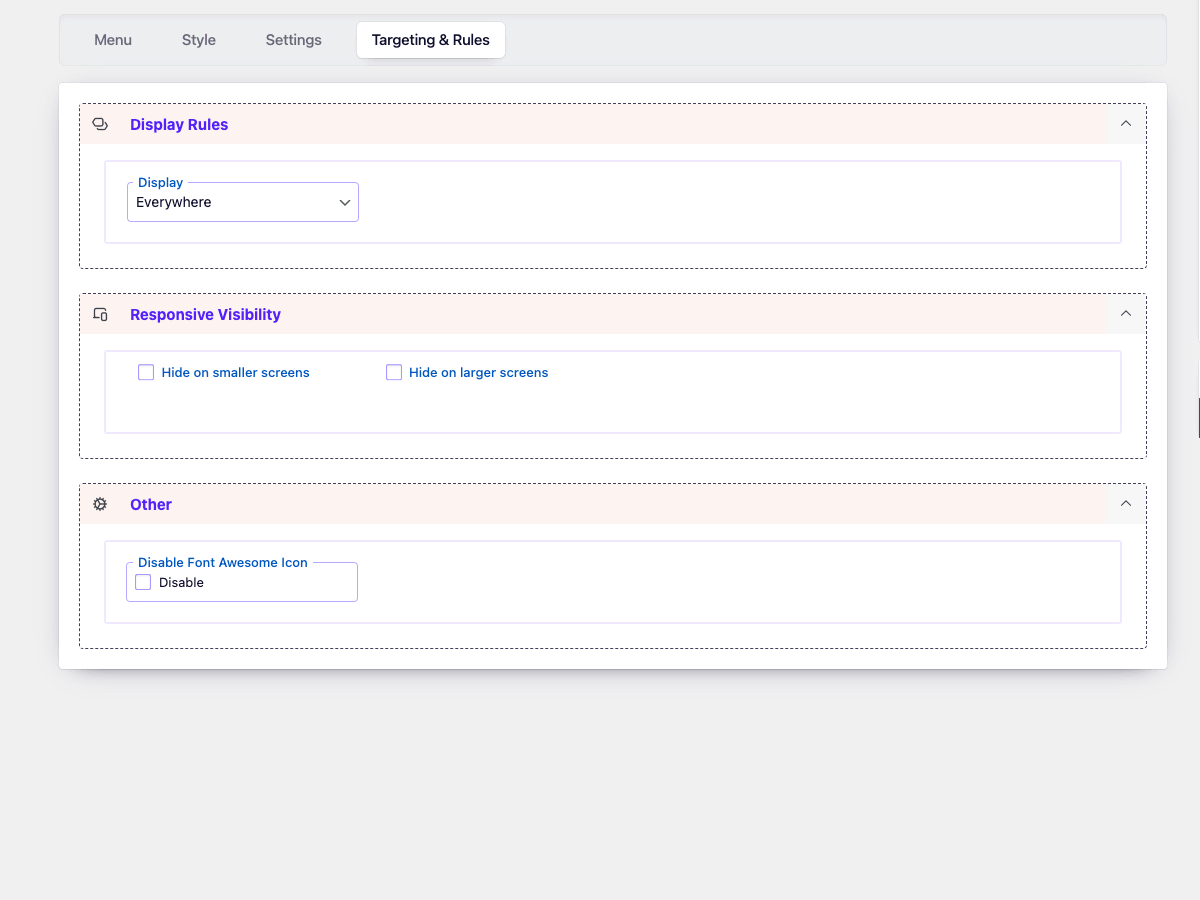
Task: Tick the Disable Font Awesome checkbox
Action: click(x=143, y=582)
